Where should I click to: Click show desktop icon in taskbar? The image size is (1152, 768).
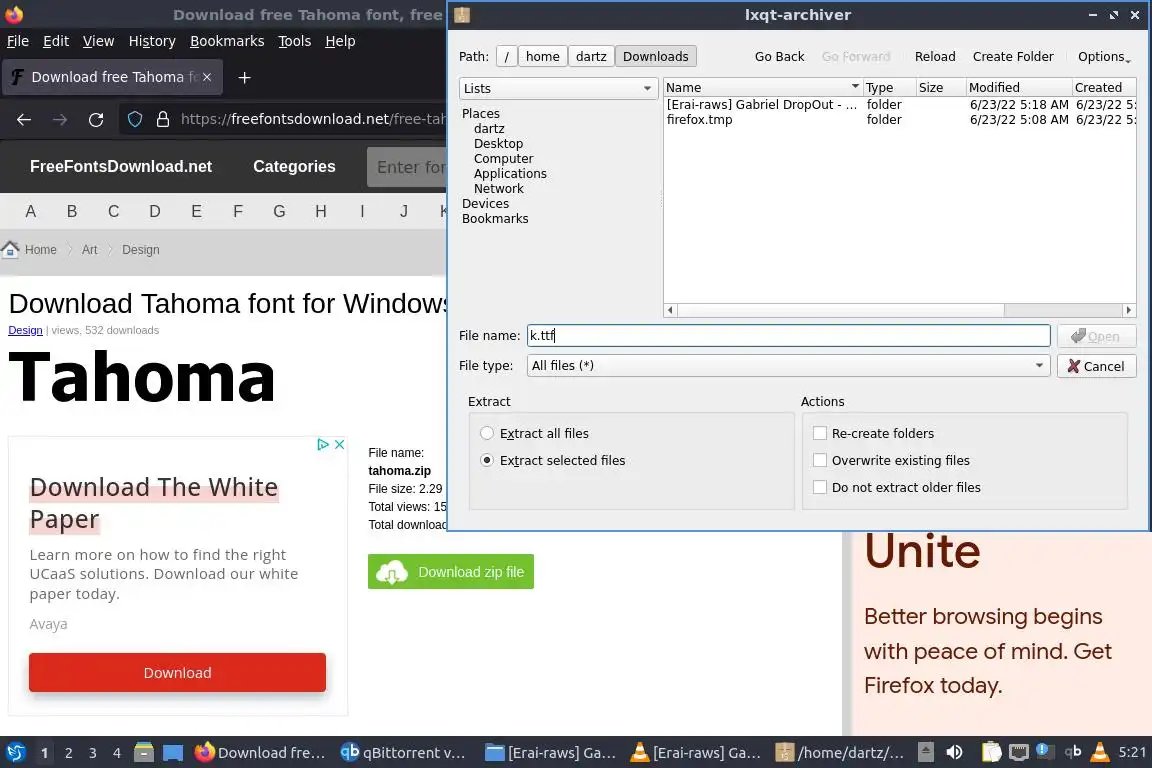click(173, 752)
